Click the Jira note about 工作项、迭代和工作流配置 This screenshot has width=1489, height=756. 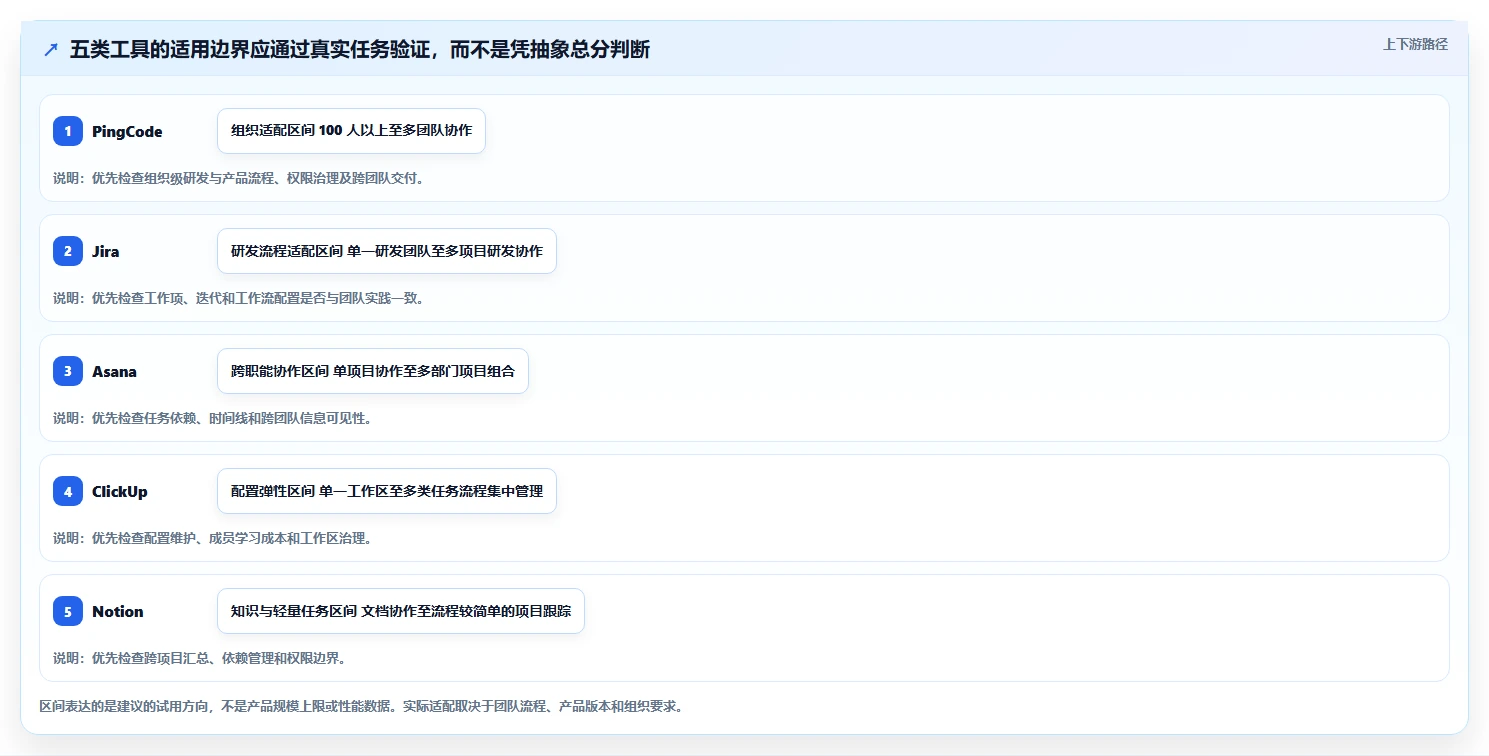[x=239, y=298]
